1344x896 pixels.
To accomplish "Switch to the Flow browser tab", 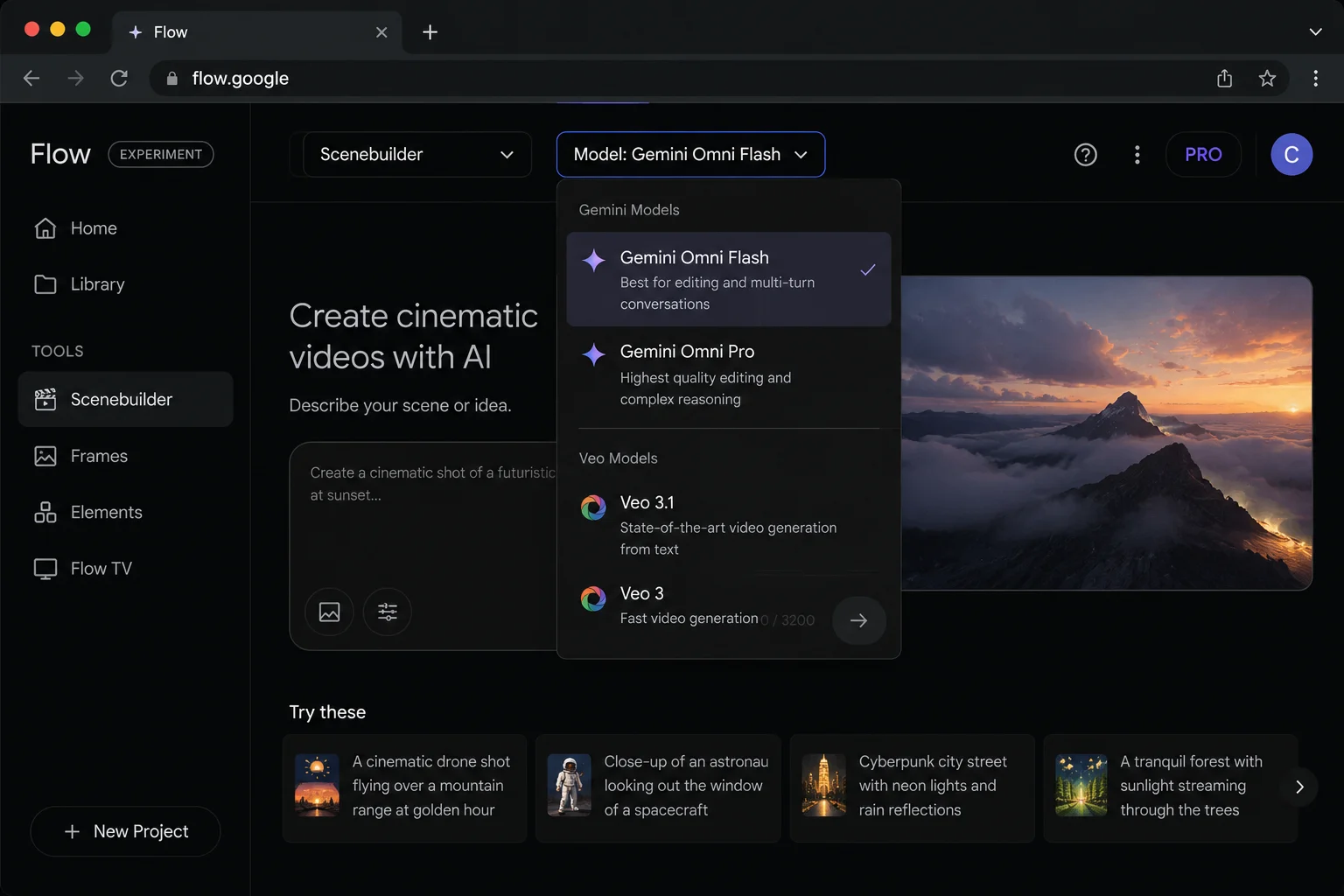I will [x=256, y=32].
